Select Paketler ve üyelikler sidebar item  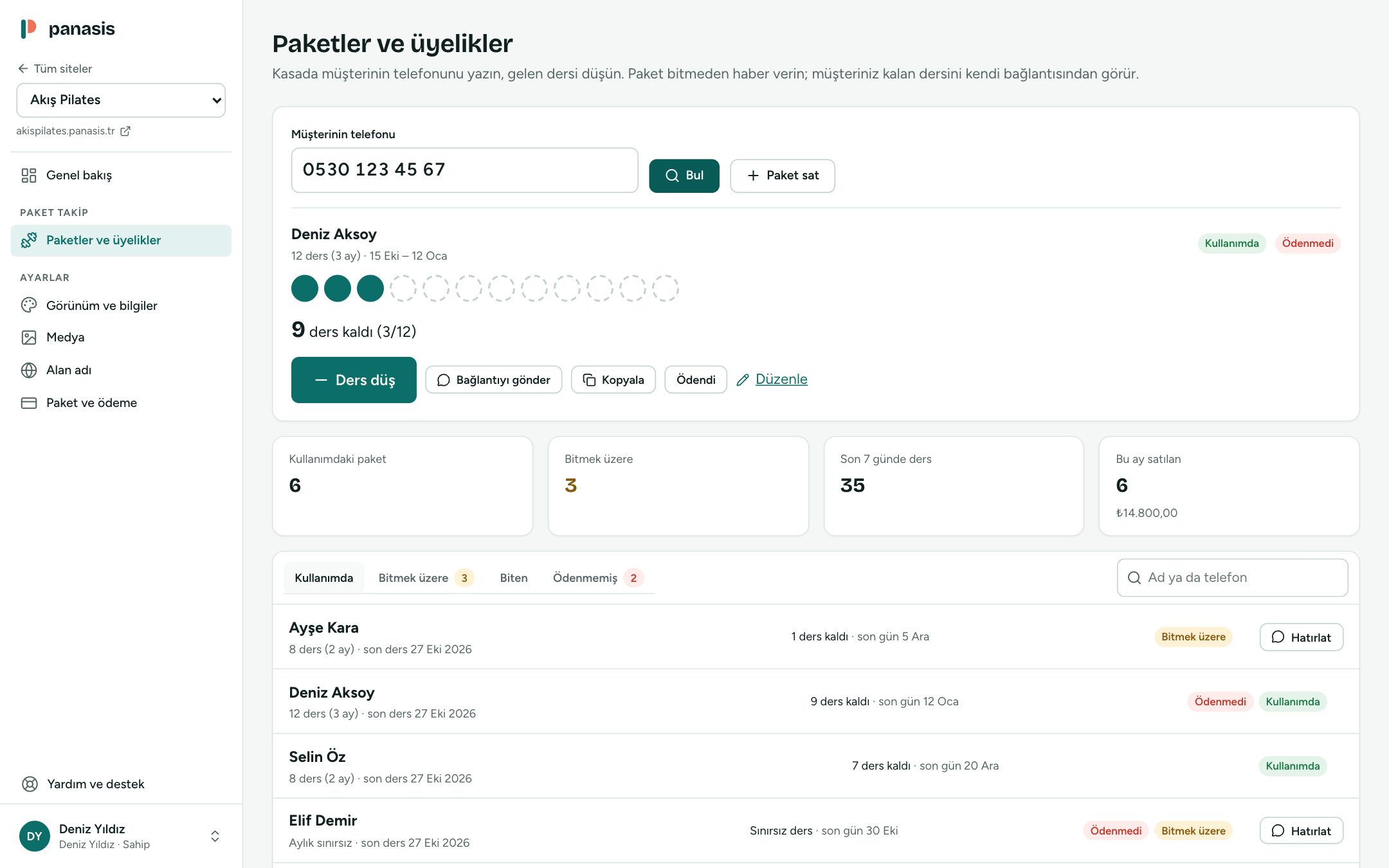pos(121,240)
